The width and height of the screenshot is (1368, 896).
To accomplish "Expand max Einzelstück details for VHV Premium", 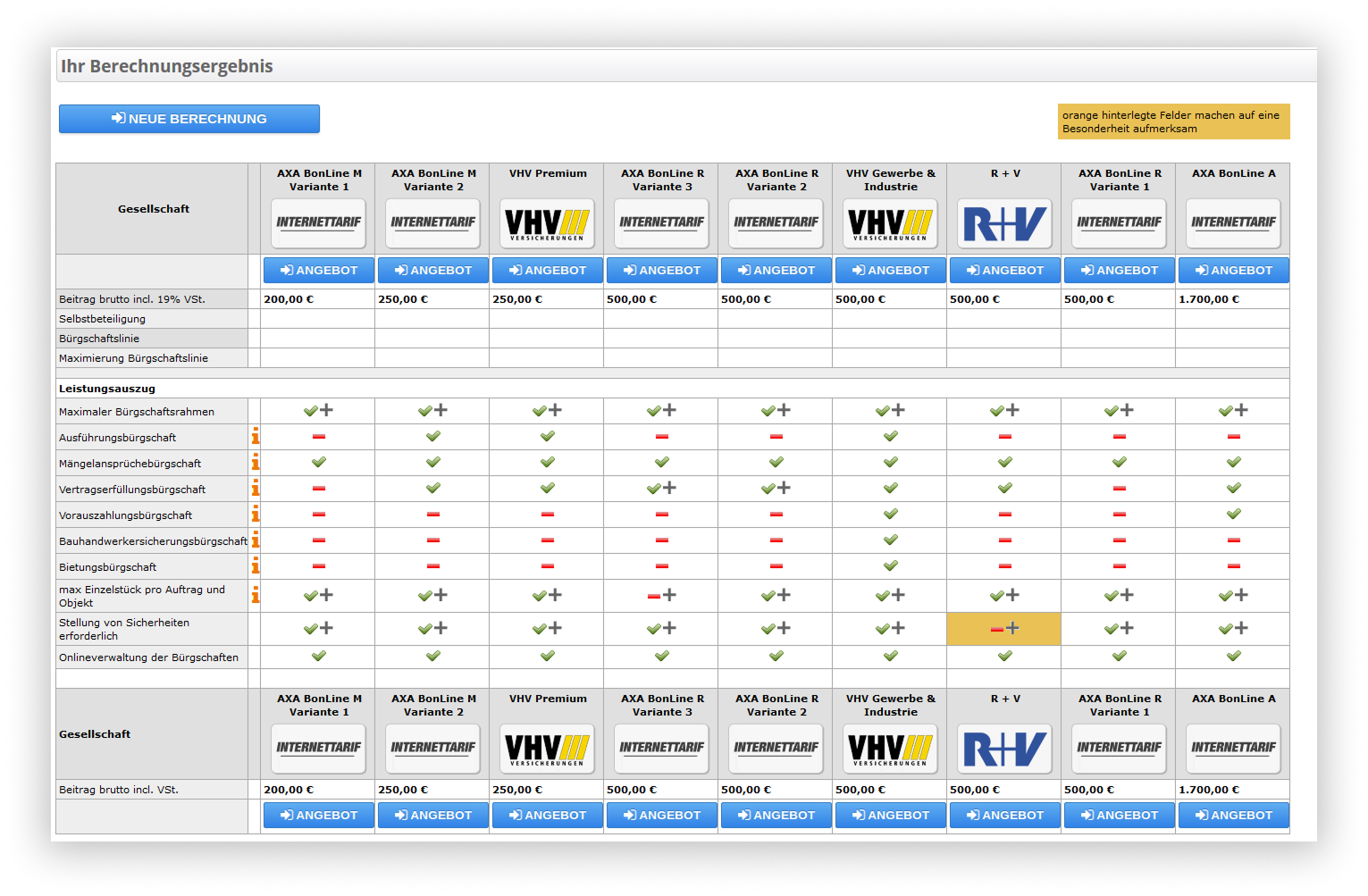I will tap(556, 595).
